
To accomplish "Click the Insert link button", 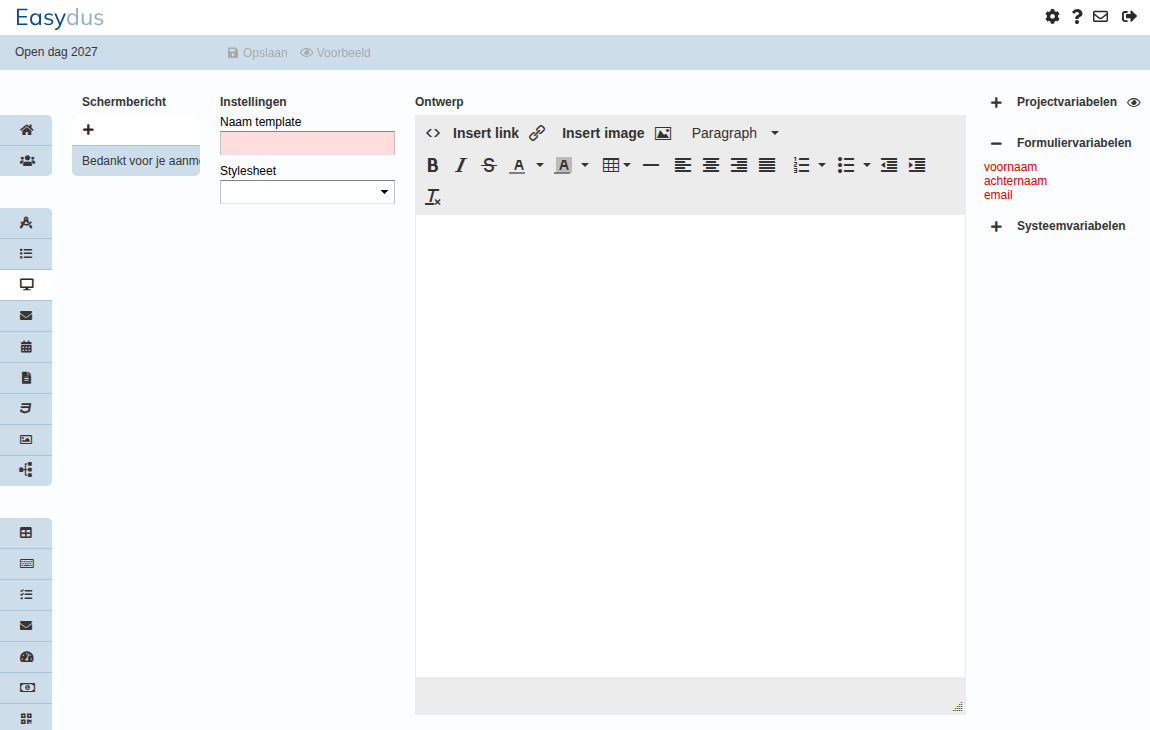I will tap(499, 134).
